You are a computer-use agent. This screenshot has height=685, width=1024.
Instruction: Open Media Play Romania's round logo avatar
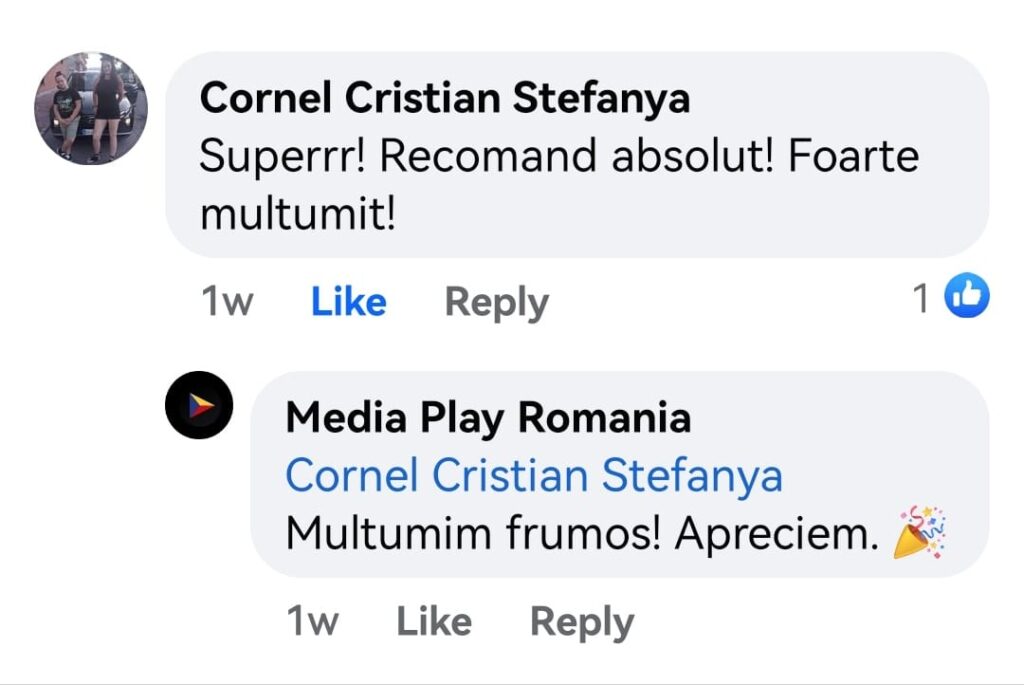coord(199,405)
